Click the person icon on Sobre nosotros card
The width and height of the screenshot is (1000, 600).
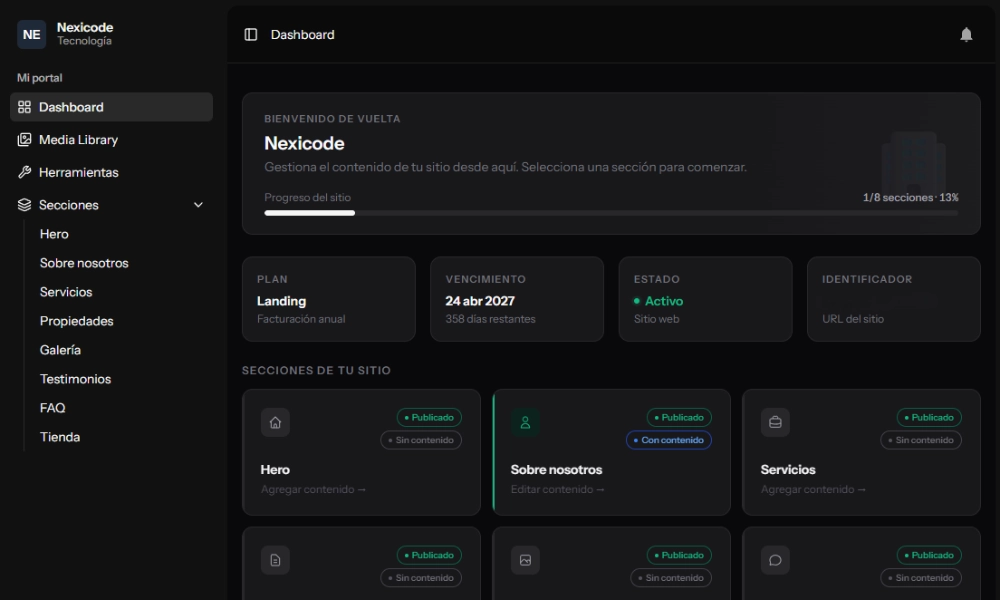pyautogui.click(x=526, y=422)
